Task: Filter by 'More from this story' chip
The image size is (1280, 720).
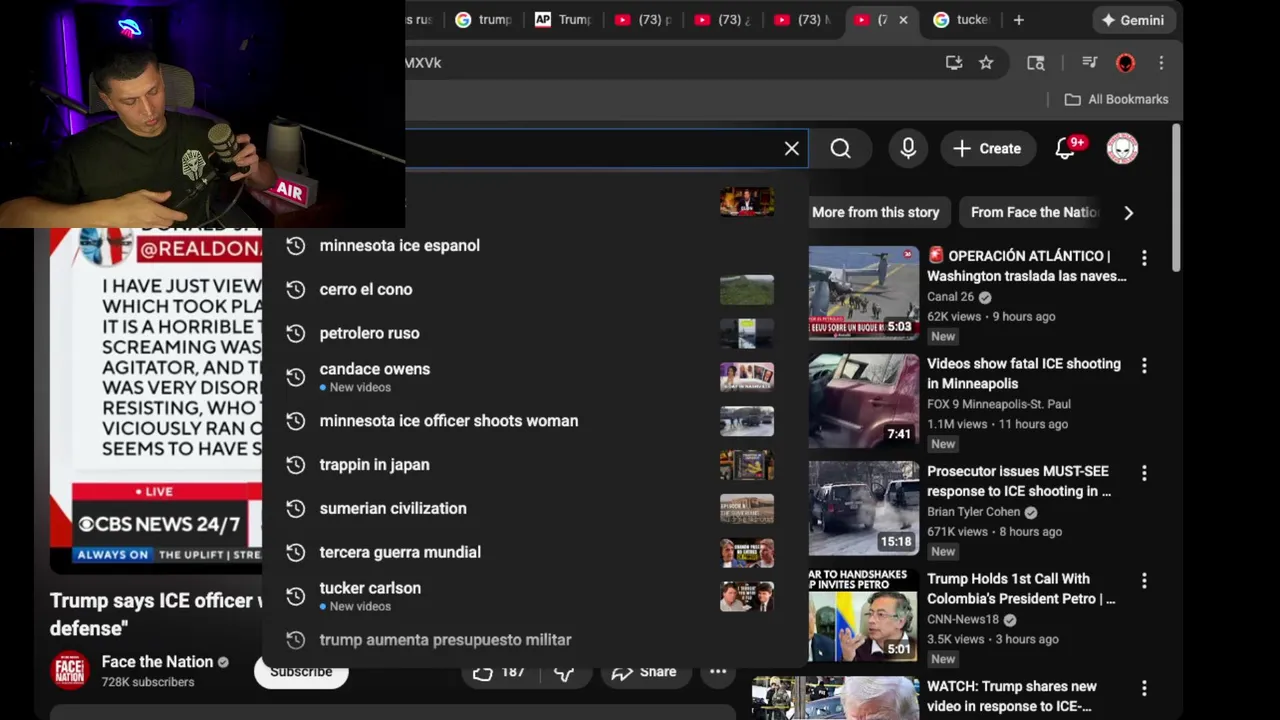Action: pyautogui.click(x=875, y=213)
